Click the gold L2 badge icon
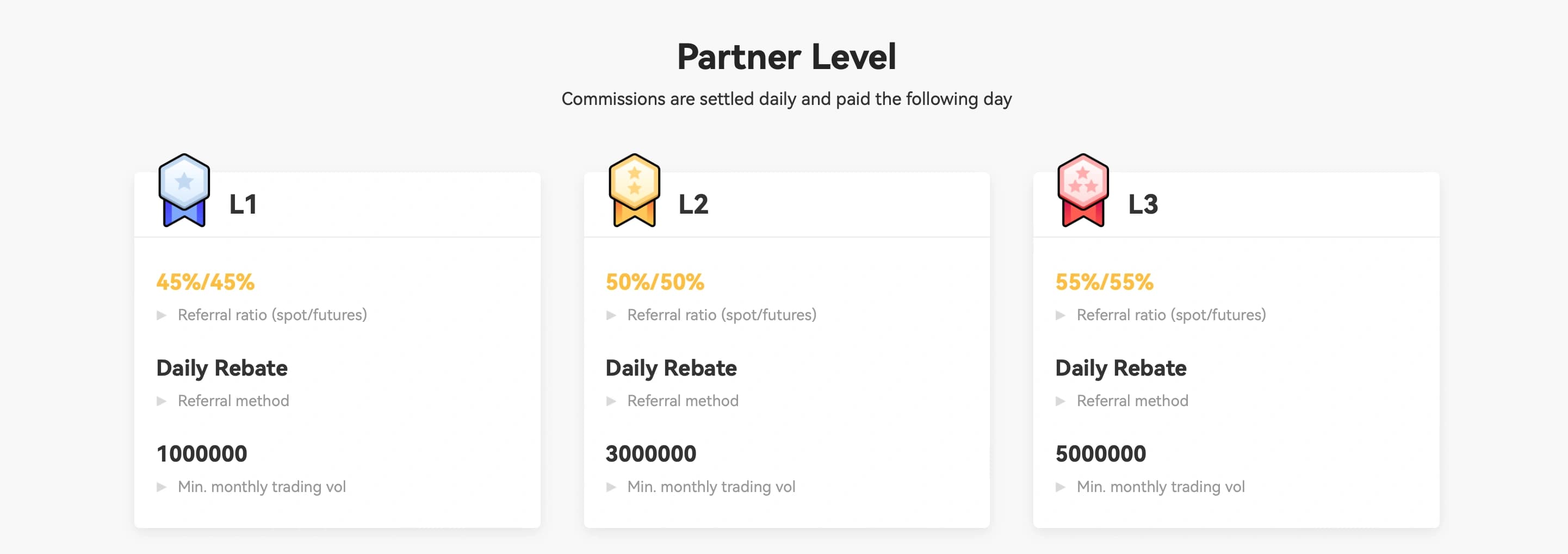The height and width of the screenshot is (554, 1568). (634, 190)
